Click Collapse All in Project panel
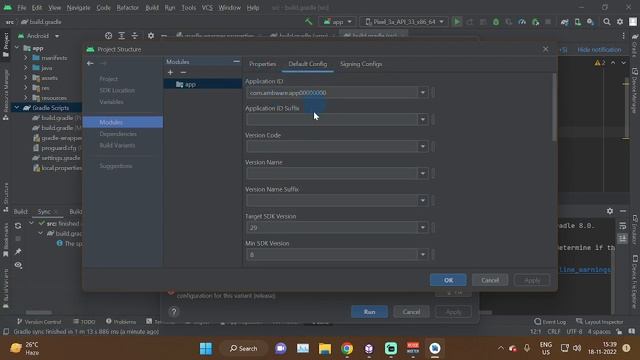 pyautogui.click(x=135, y=36)
